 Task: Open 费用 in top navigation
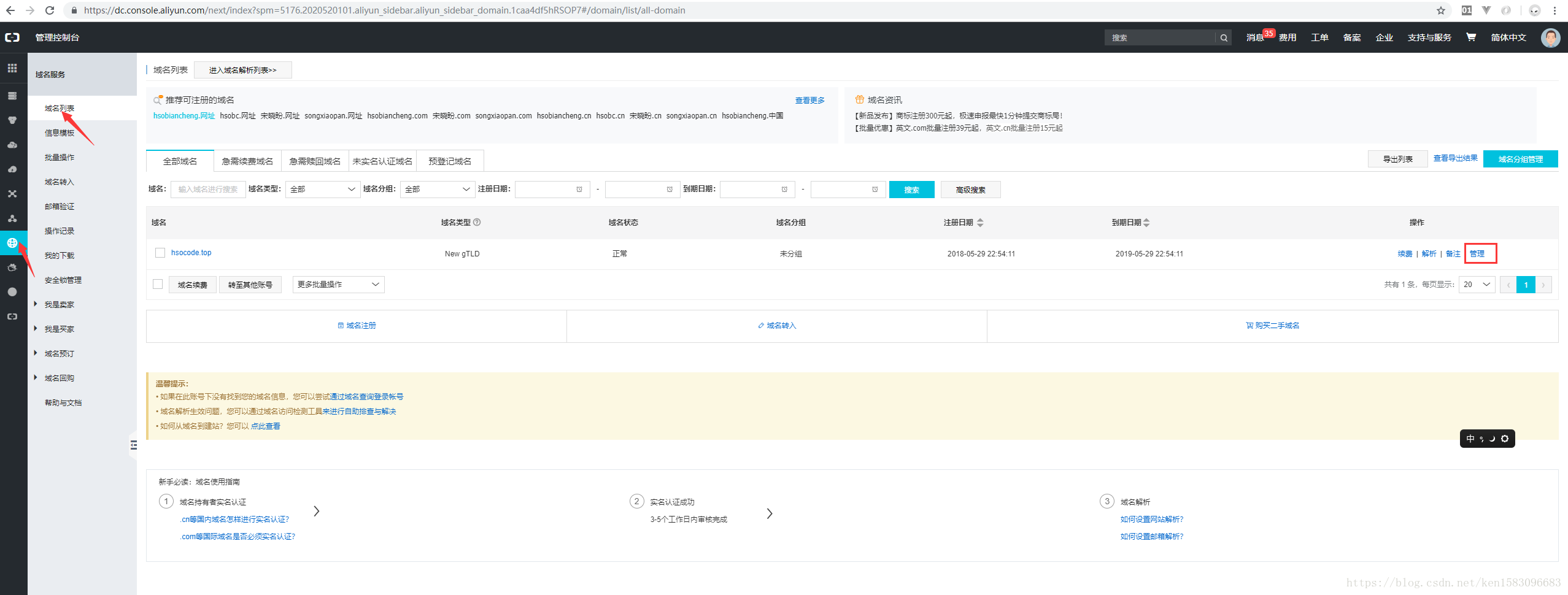[1288, 37]
